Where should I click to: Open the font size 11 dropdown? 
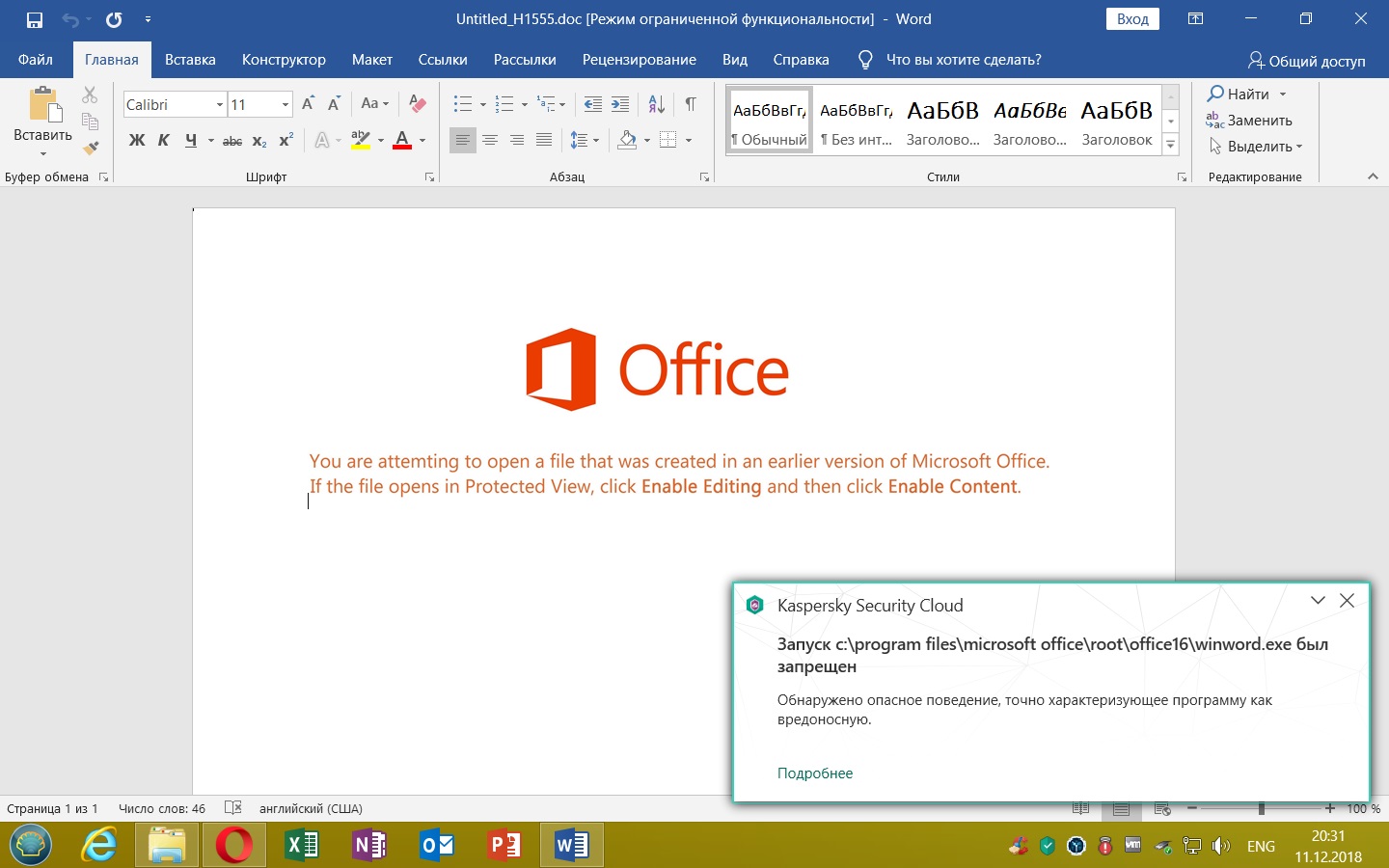point(286,104)
